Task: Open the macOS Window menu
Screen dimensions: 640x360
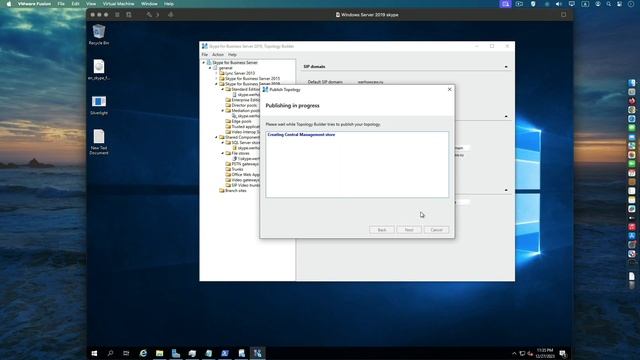Action: click(149, 4)
